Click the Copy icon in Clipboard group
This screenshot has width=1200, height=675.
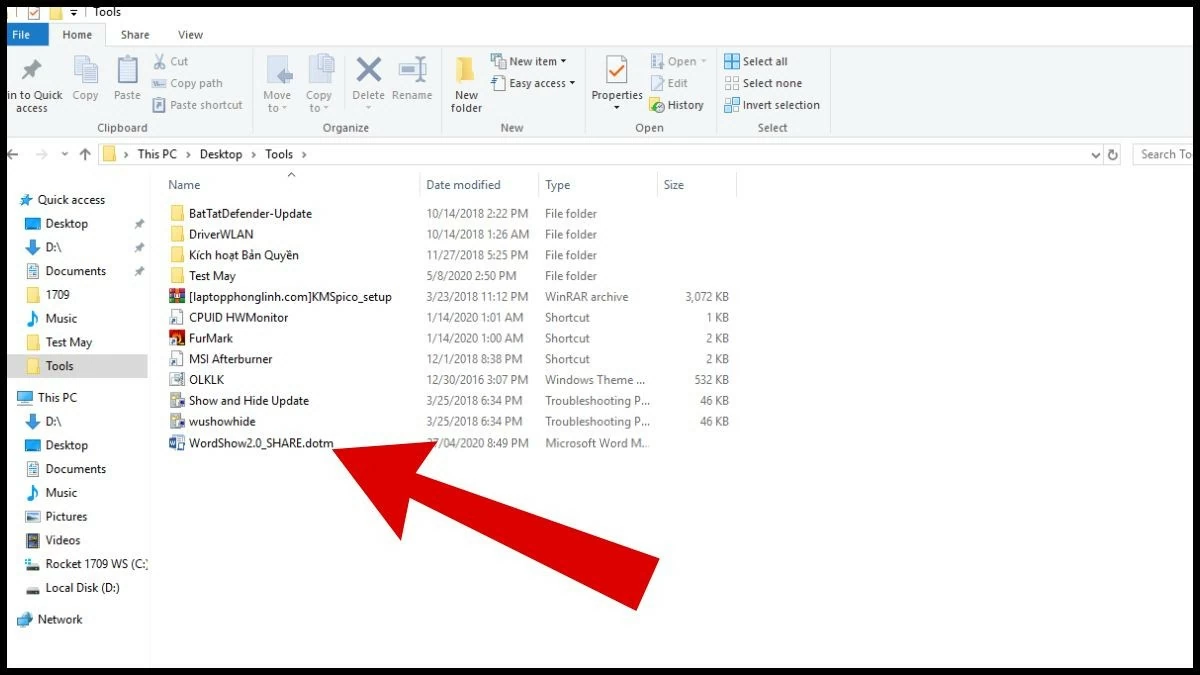pyautogui.click(x=85, y=80)
